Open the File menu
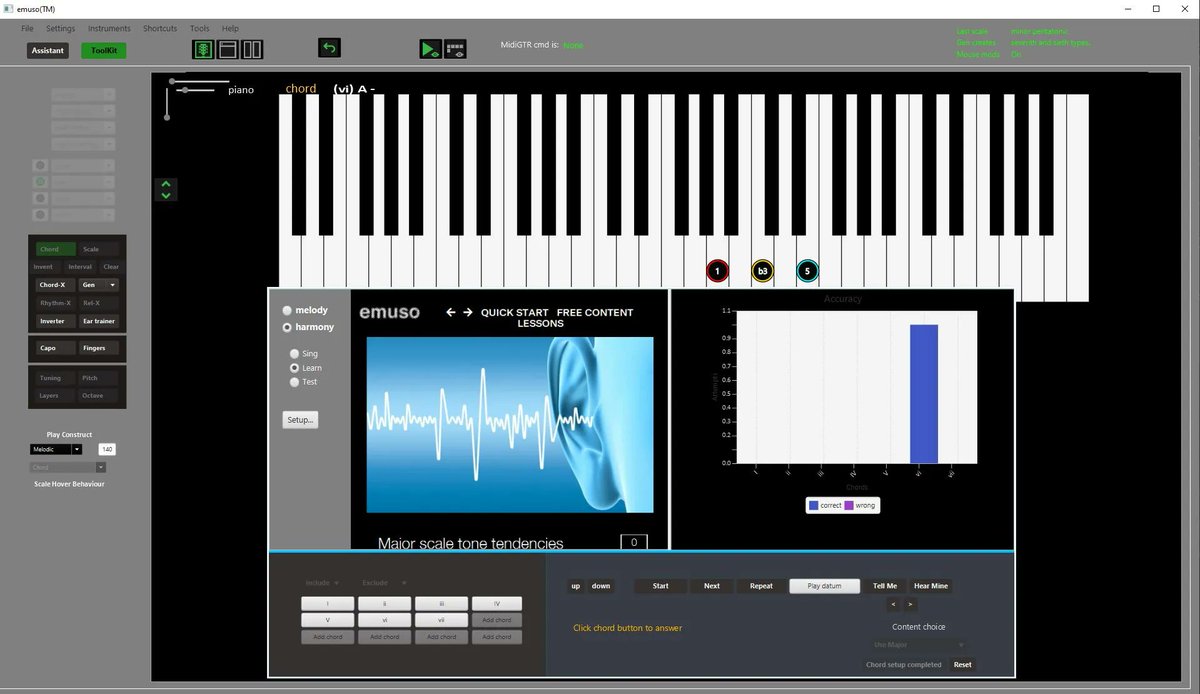 click(28, 29)
